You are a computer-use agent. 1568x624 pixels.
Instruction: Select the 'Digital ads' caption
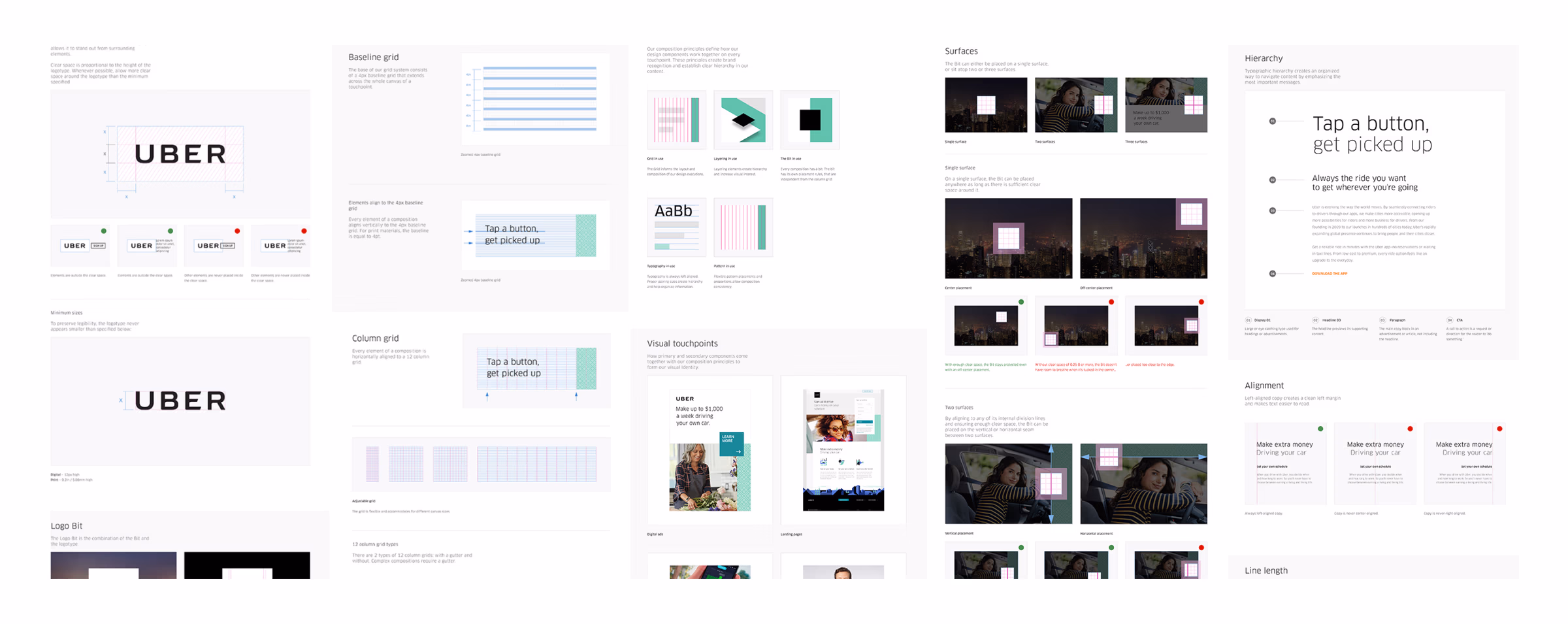[x=655, y=534]
